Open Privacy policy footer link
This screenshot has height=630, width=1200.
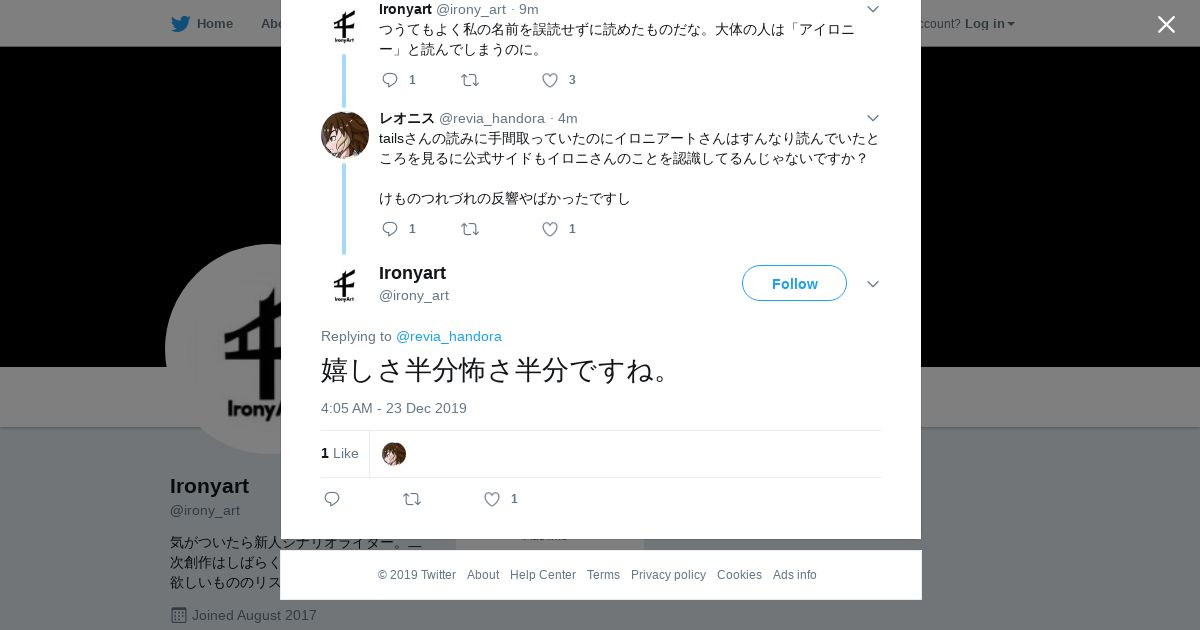pos(668,575)
